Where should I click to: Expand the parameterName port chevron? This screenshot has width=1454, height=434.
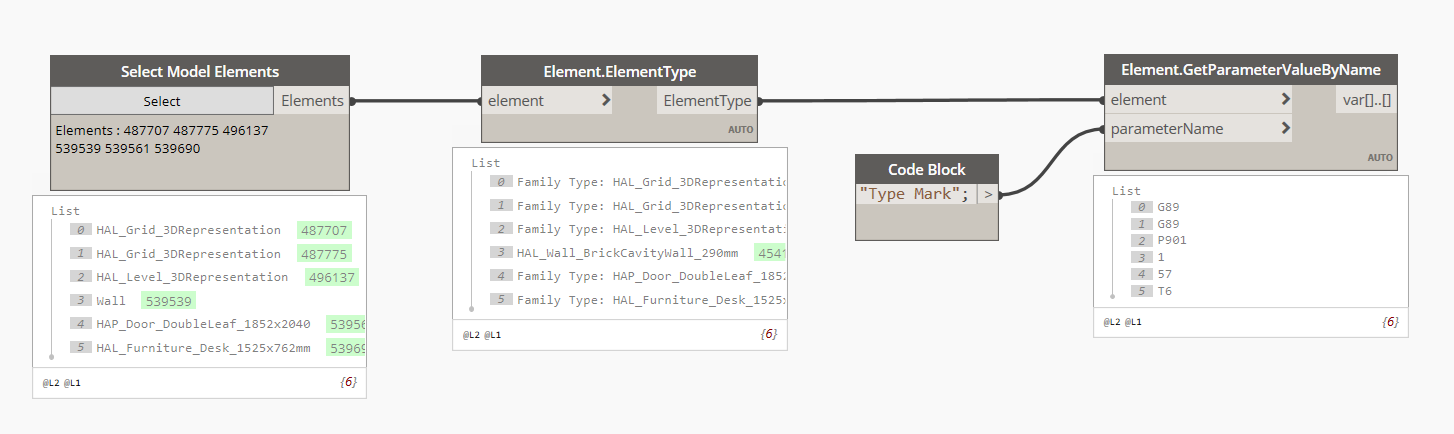coord(1285,129)
